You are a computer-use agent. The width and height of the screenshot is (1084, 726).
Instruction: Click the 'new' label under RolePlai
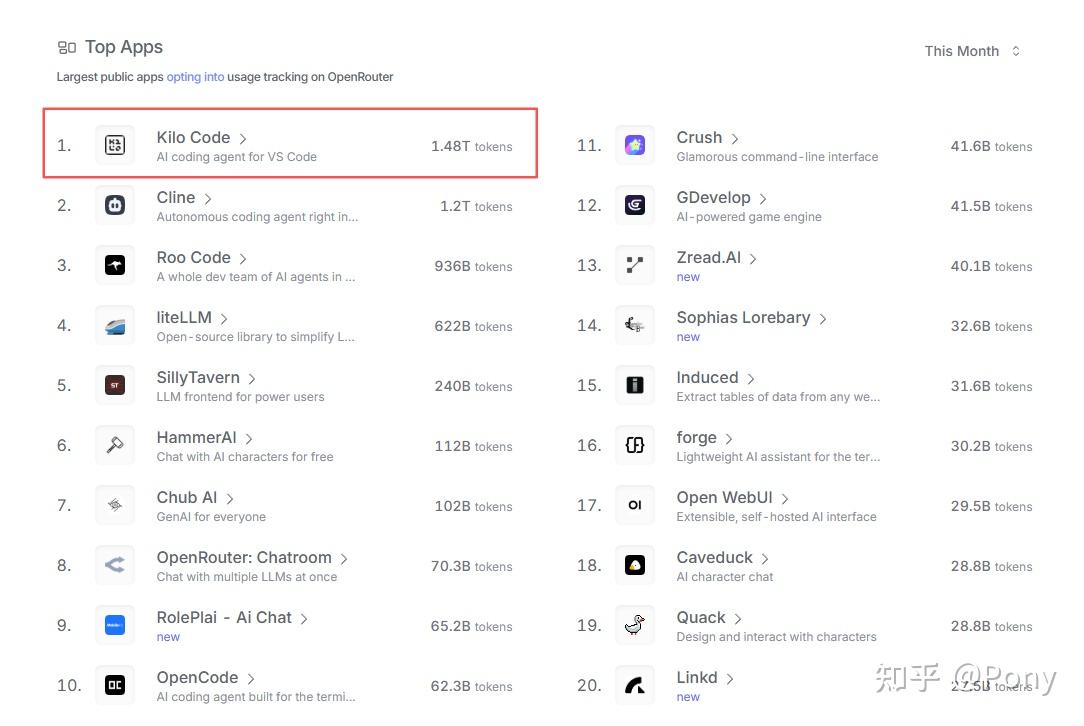click(168, 637)
